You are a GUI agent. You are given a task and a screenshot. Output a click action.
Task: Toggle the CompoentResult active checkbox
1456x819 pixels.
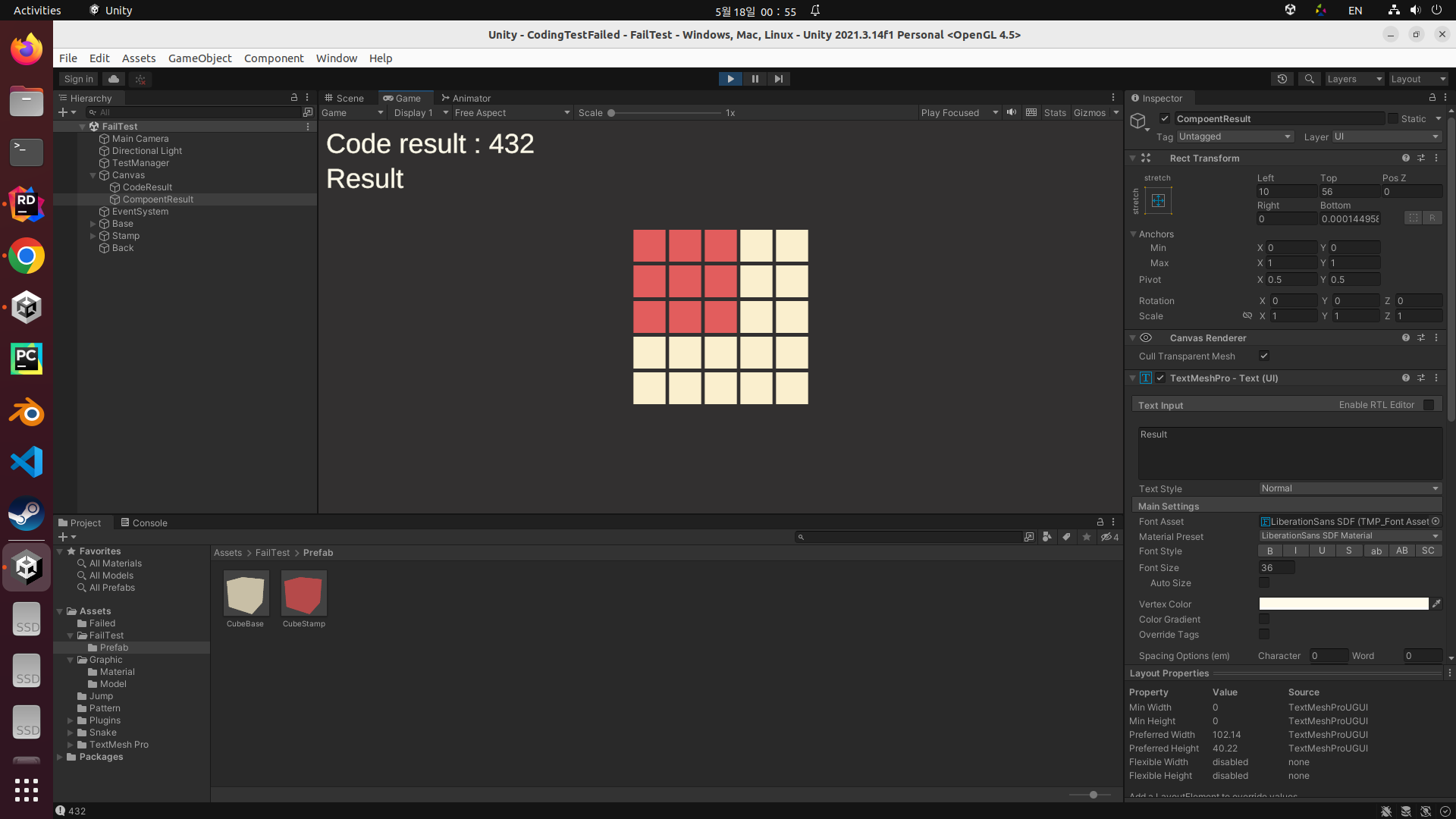(x=1165, y=118)
